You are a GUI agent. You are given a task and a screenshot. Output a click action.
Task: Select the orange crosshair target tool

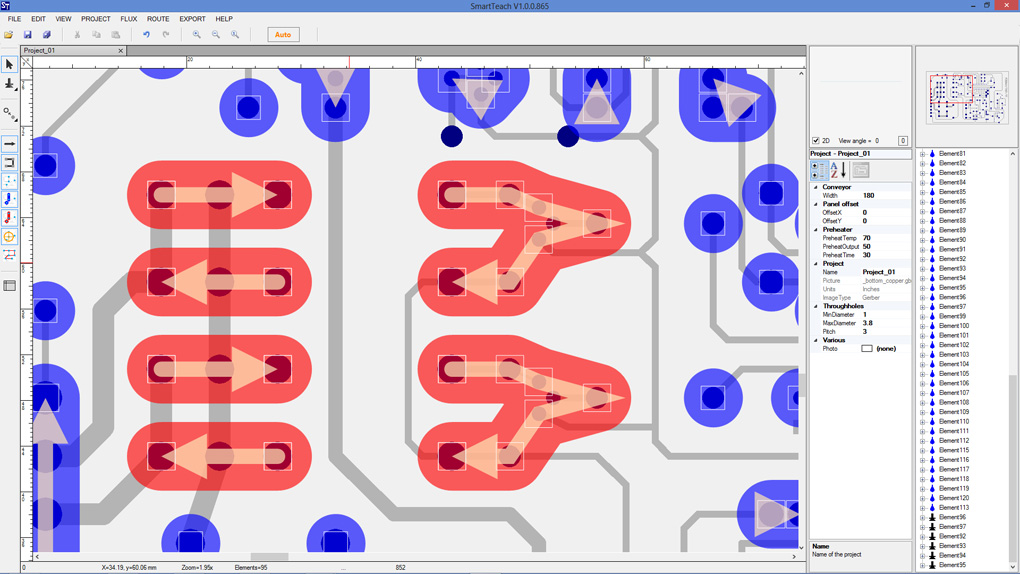[x=9, y=237]
